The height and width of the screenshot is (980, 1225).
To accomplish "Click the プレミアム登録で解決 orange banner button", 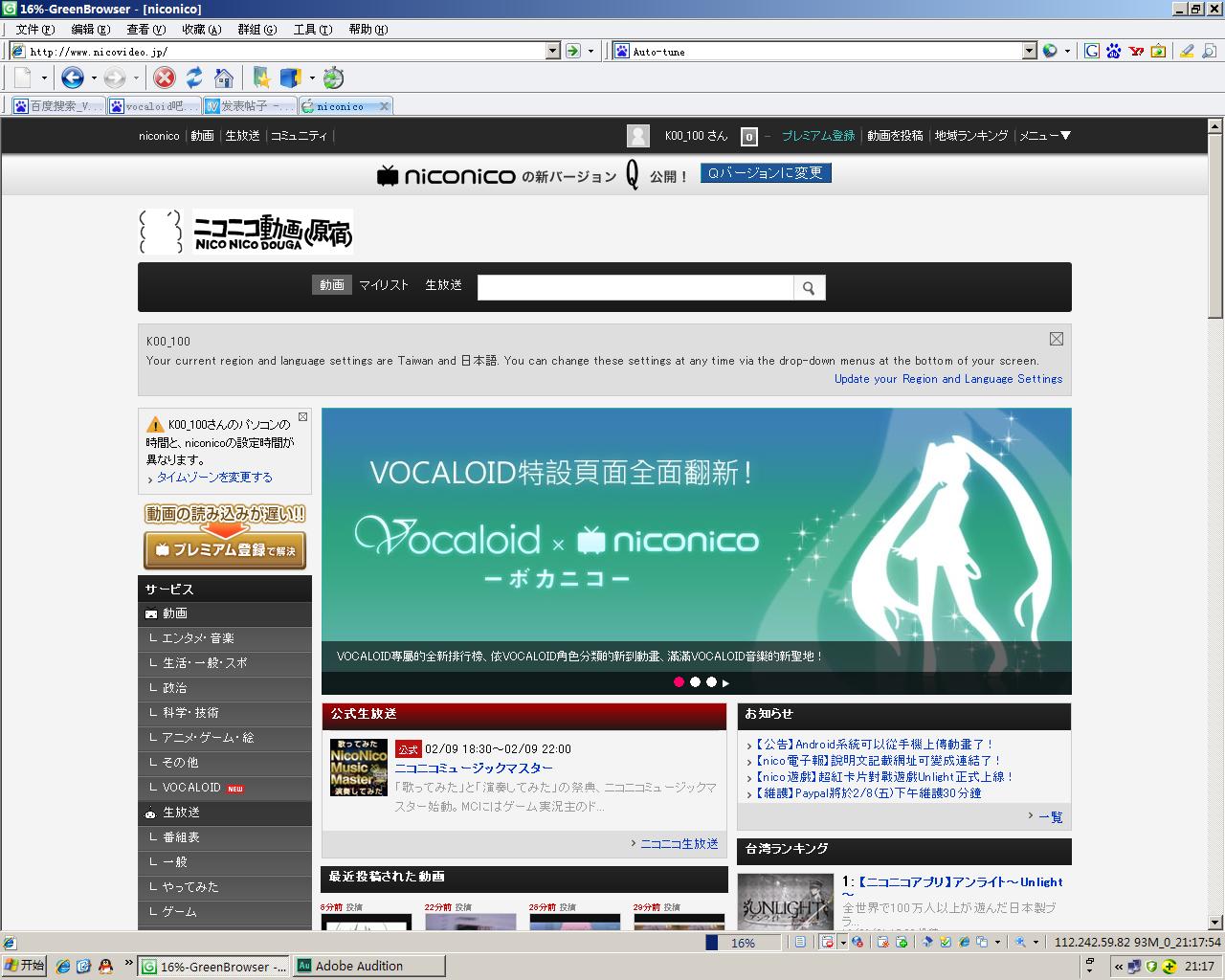I will (224, 549).
